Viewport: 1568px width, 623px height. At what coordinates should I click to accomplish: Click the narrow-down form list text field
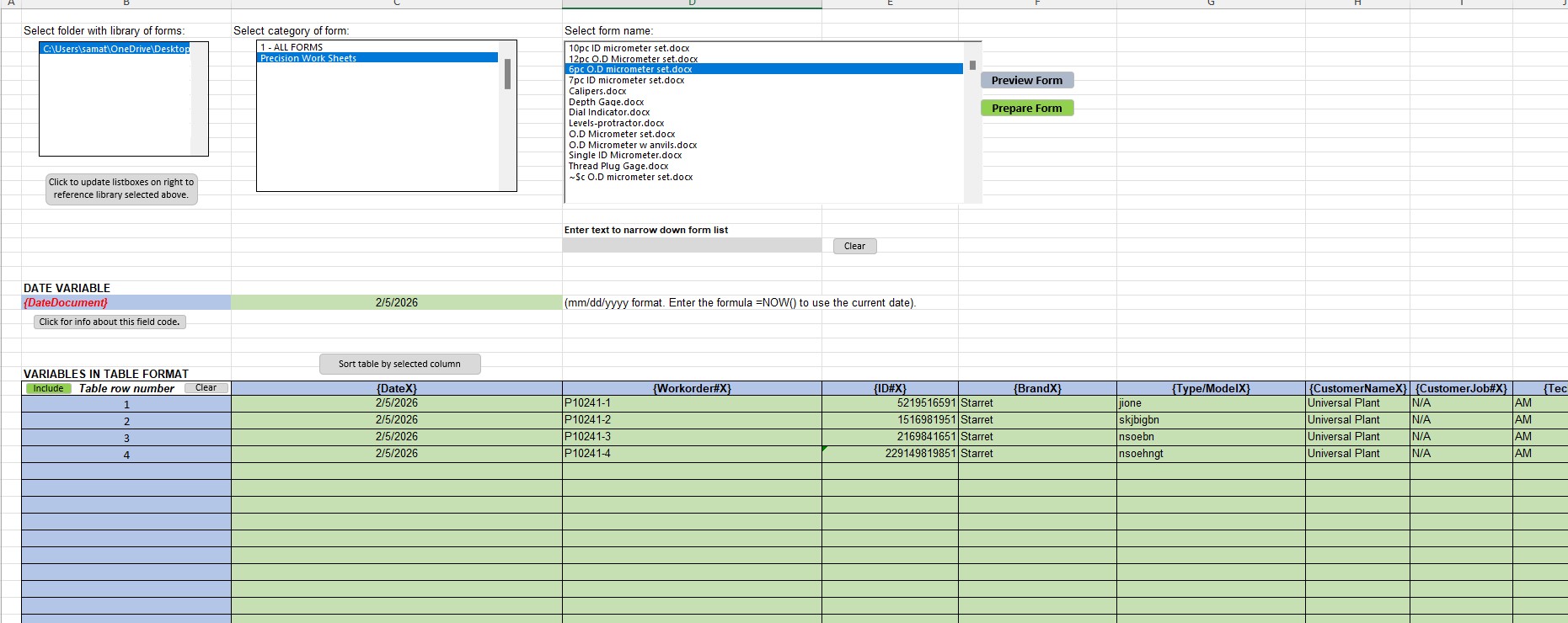[x=692, y=245]
